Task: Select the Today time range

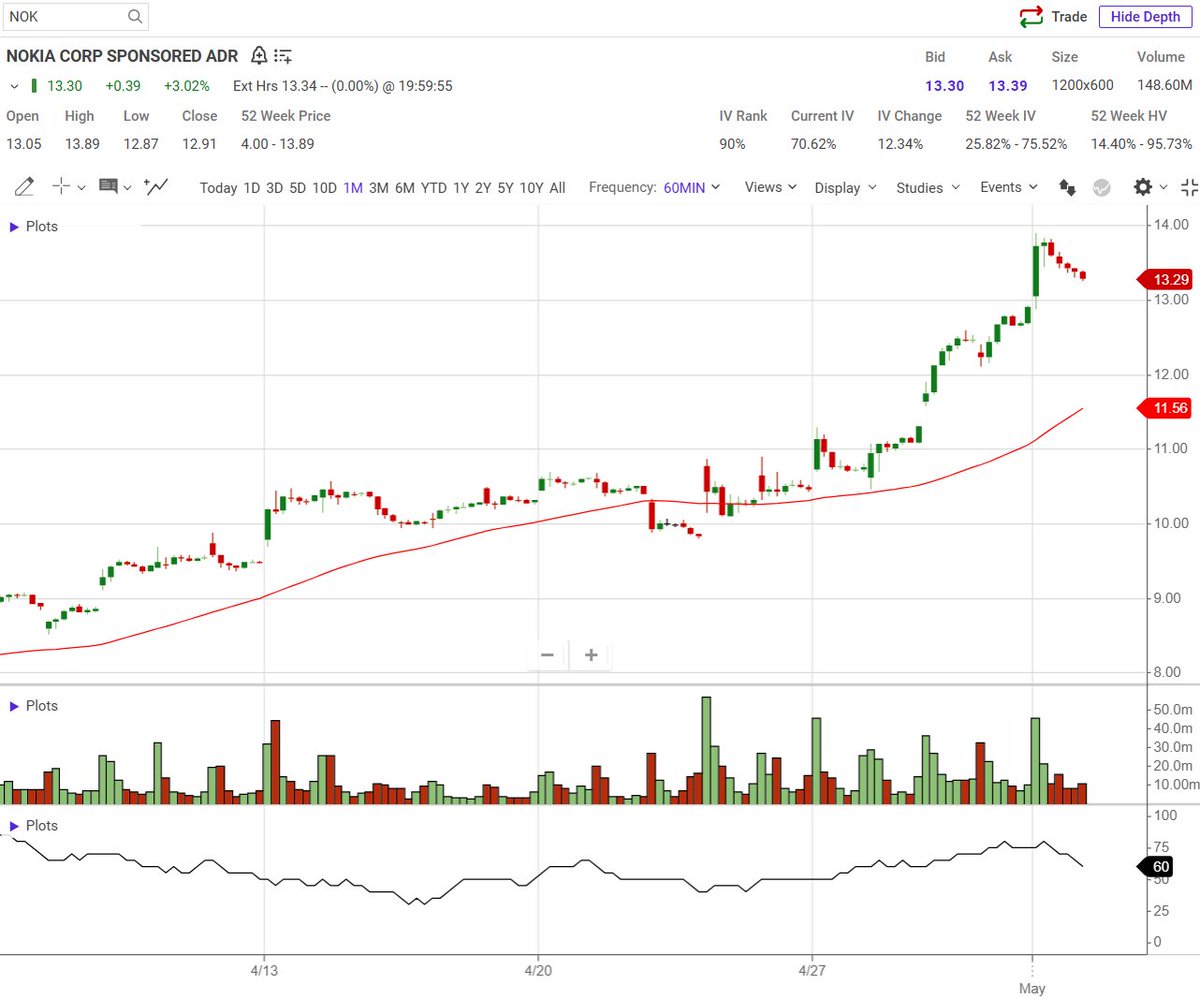Action: [x=218, y=188]
